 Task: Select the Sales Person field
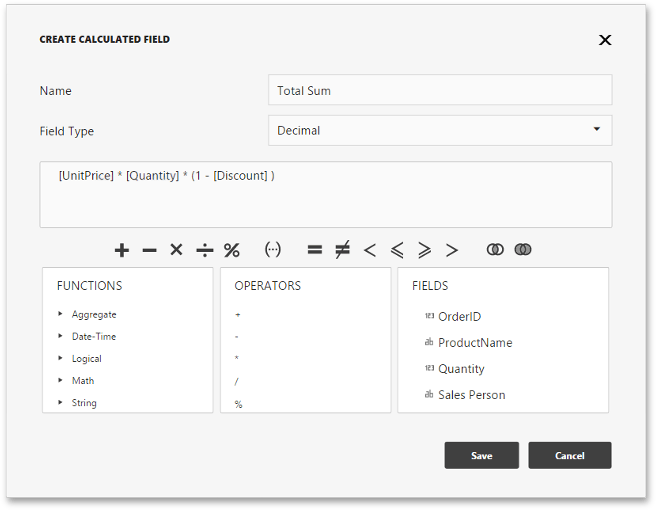click(465, 395)
